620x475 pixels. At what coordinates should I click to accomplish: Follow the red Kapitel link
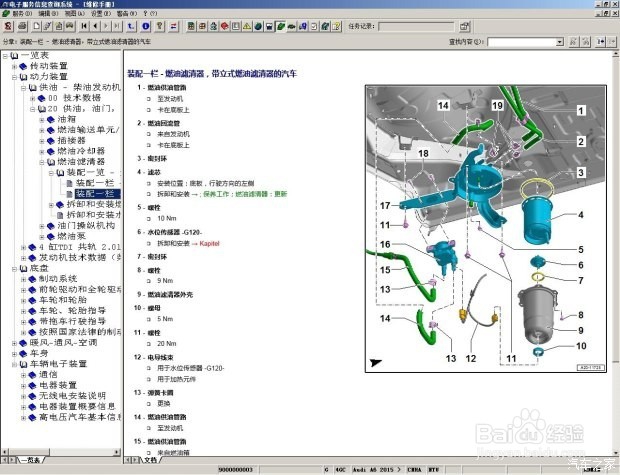tap(209, 244)
